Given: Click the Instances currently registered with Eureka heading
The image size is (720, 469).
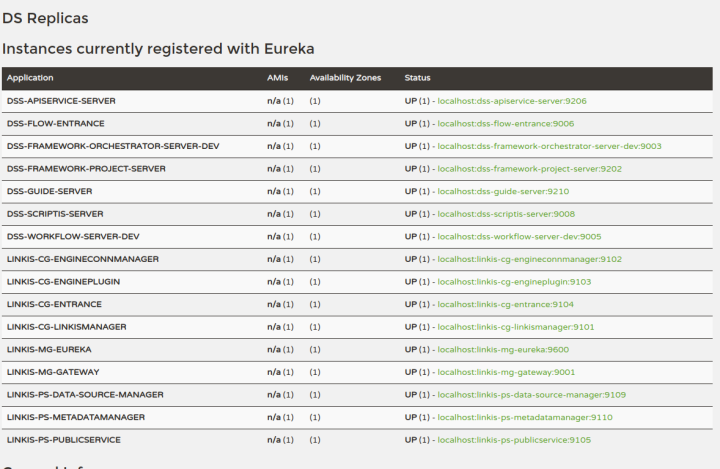Looking at the screenshot, I should coord(158,49).
